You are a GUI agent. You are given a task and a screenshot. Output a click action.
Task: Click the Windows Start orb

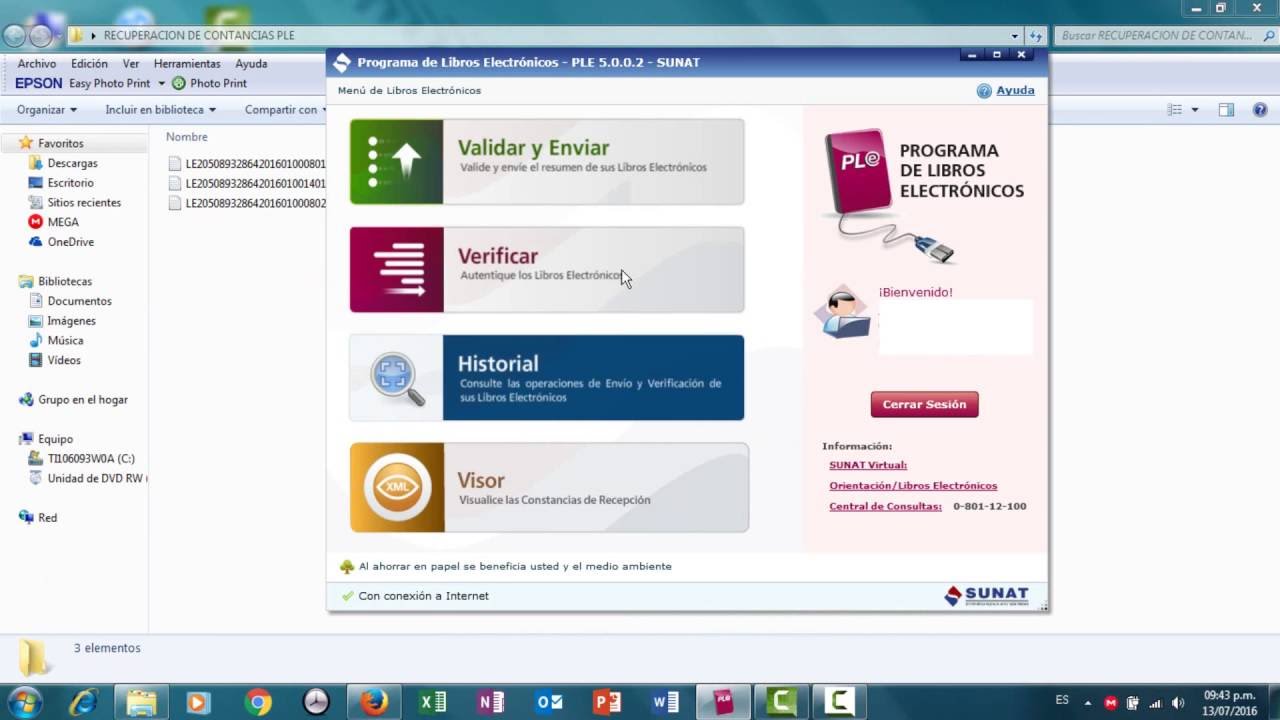click(24, 702)
